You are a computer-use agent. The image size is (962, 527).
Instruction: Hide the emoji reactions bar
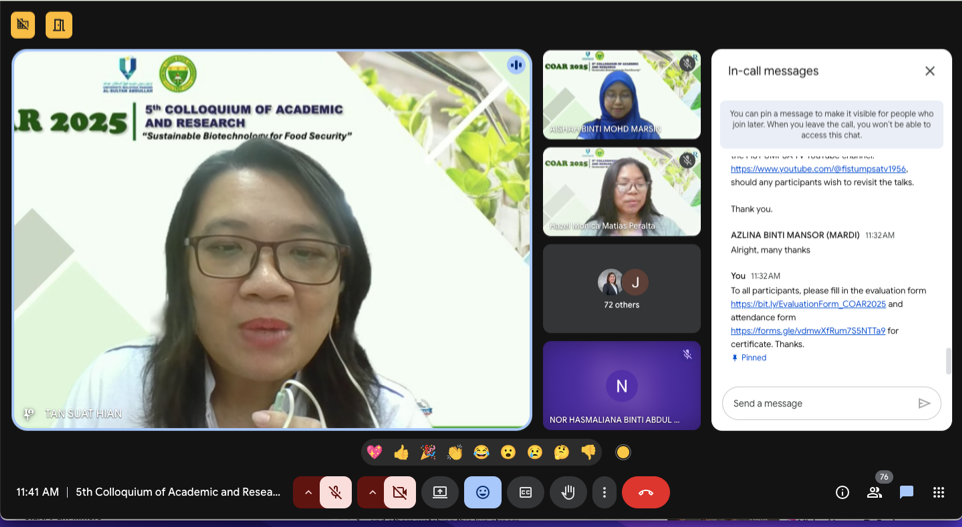coord(483,492)
